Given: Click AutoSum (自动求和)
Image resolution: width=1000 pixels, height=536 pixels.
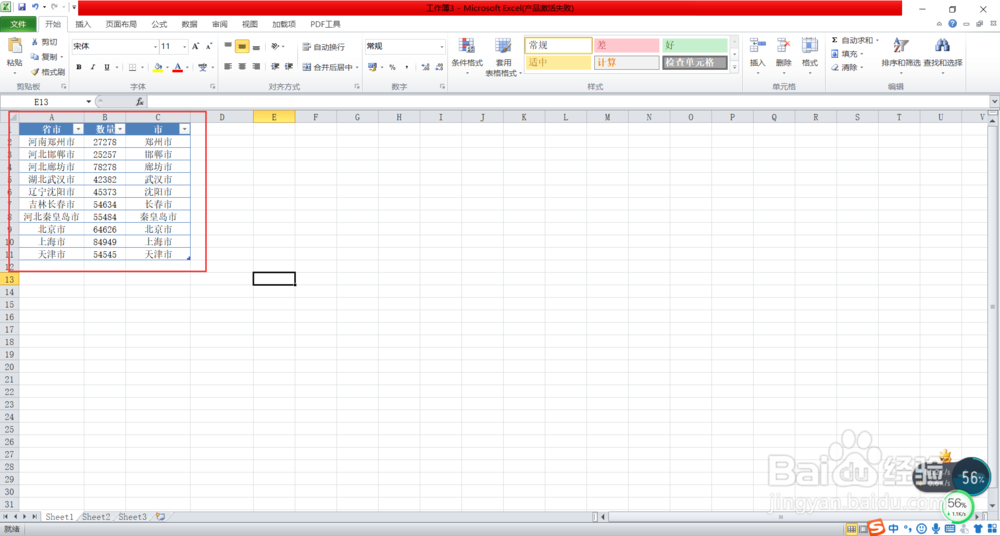Looking at the screenshot, I should pyautogui.click(x=854, y=40).
